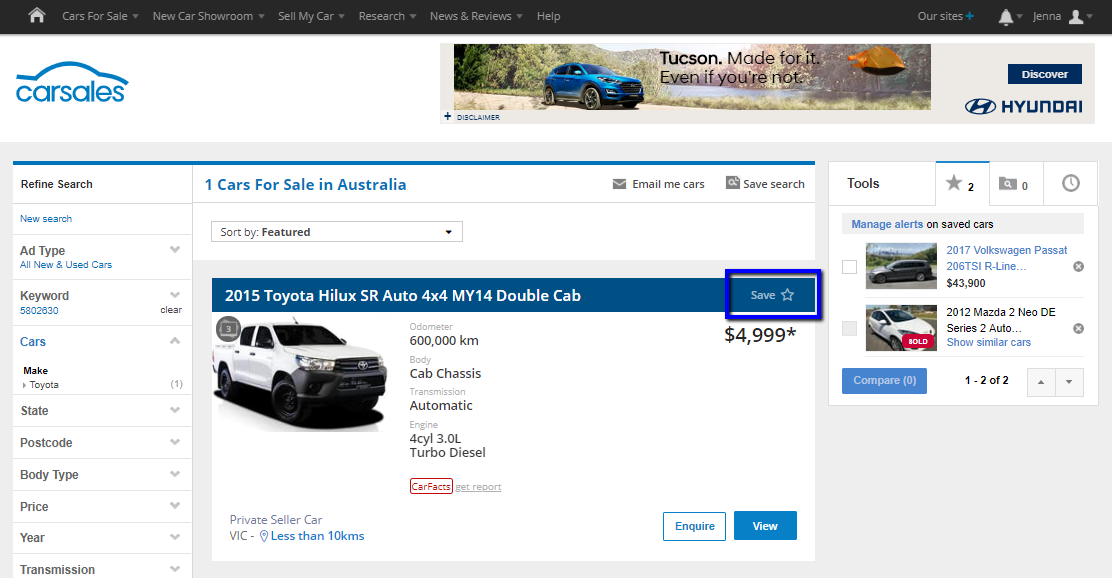Viewport: 1112px width, 578px height.
Task: Click the Manage alerts link
Action: click(x=887, y=224)
